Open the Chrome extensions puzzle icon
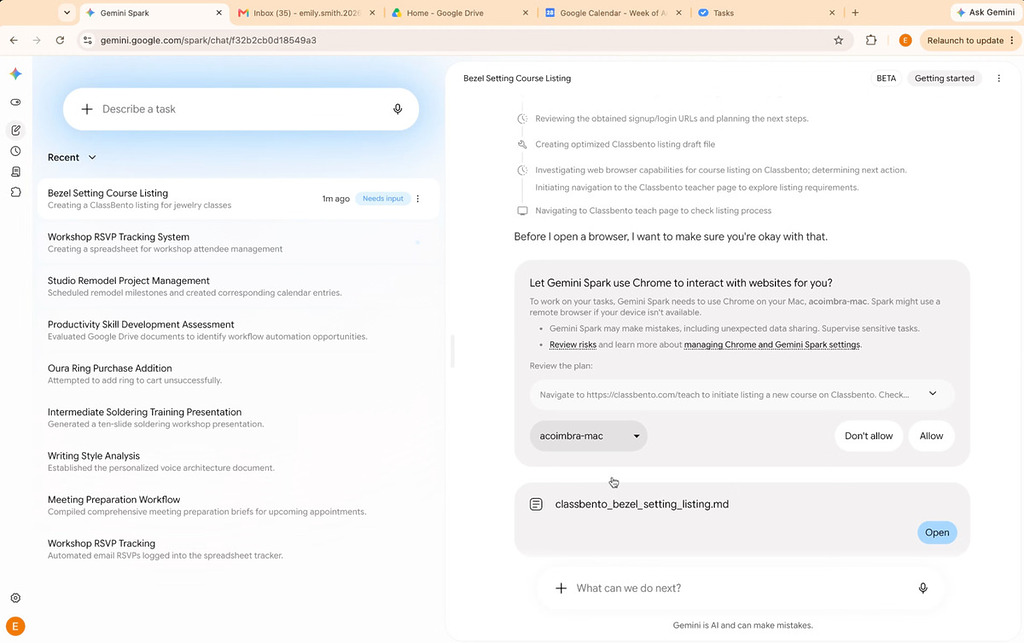 871,40
